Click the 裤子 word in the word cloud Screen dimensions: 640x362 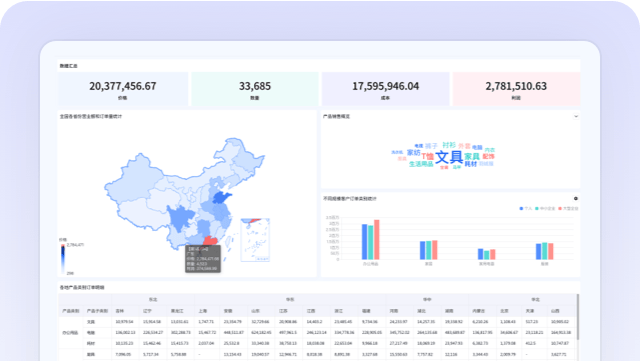point(431,146)
